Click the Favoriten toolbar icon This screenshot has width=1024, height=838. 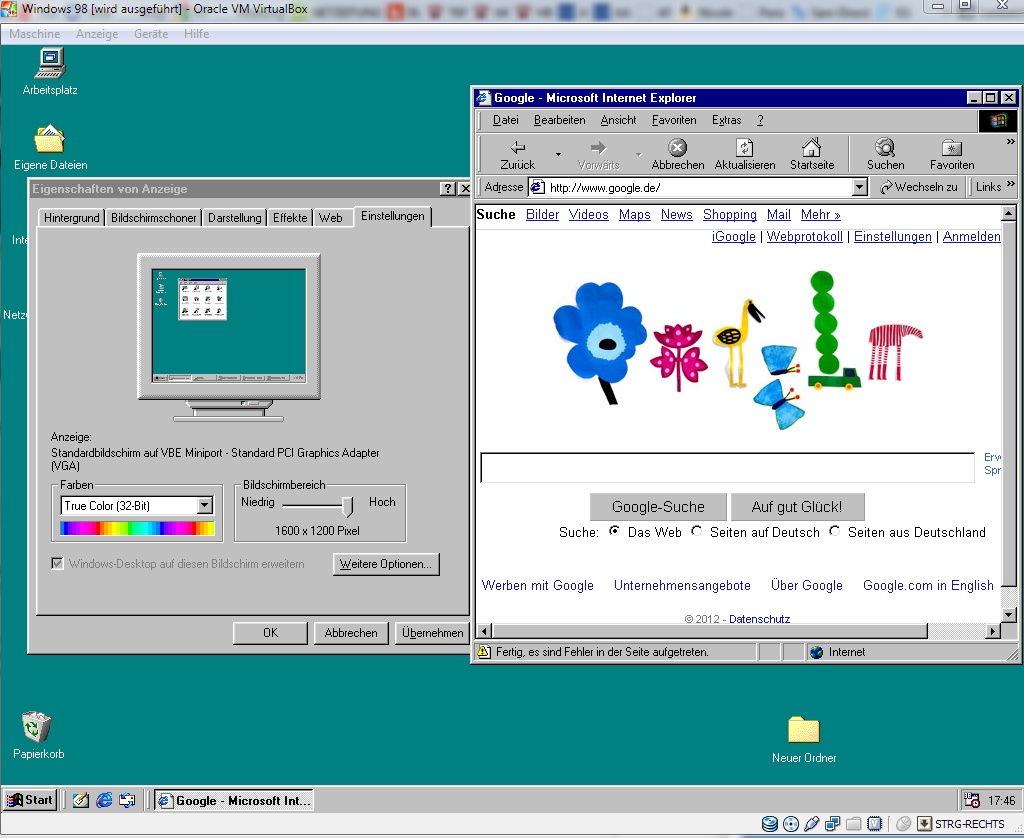tap(952, 147)
